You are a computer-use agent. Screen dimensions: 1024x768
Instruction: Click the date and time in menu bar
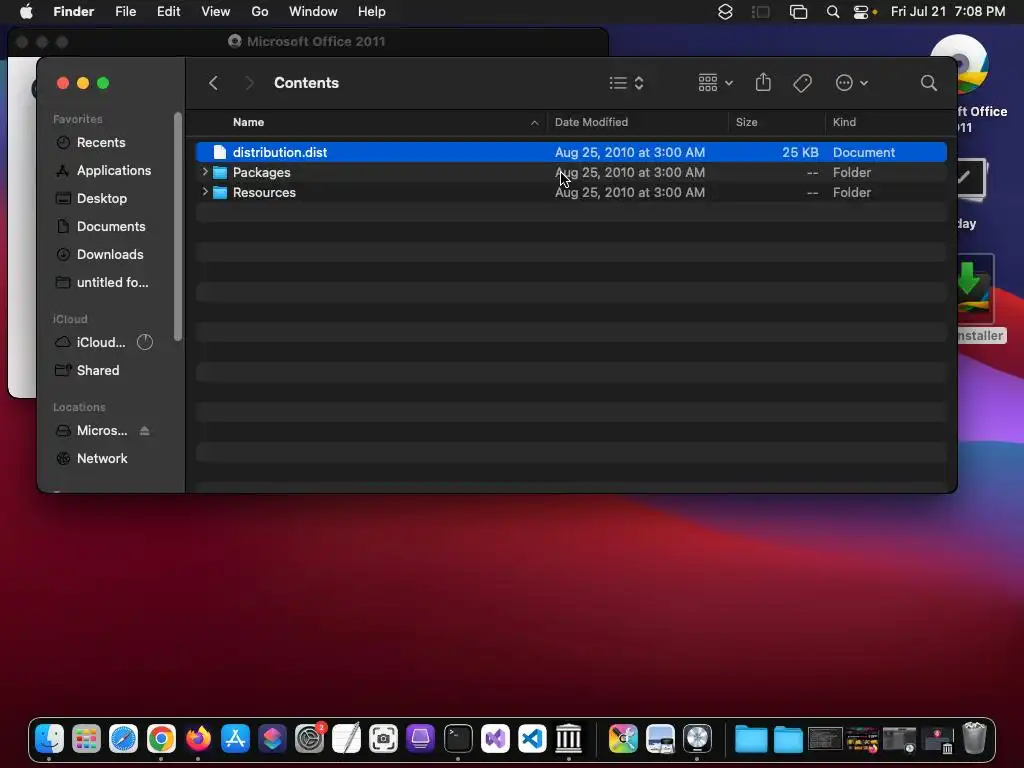[948, 12]
